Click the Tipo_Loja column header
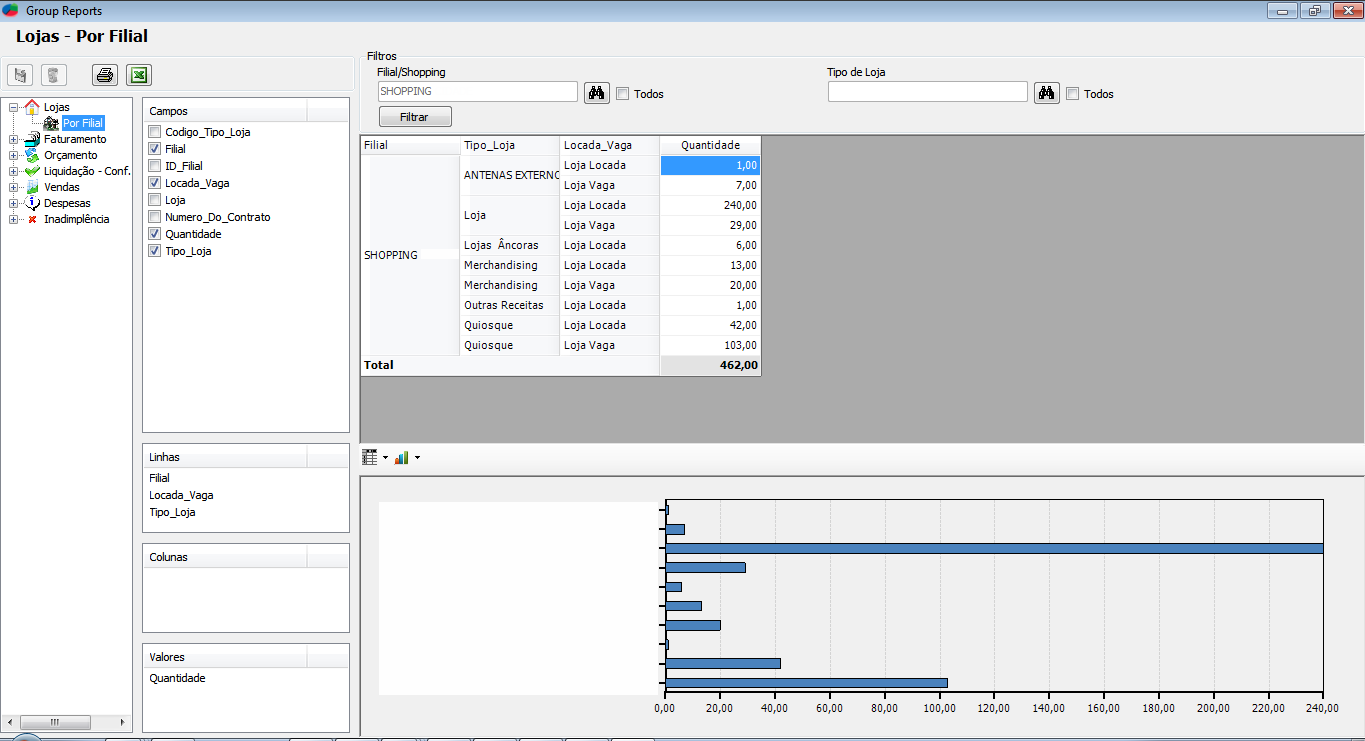1365x741 pixels. (510, 145)
